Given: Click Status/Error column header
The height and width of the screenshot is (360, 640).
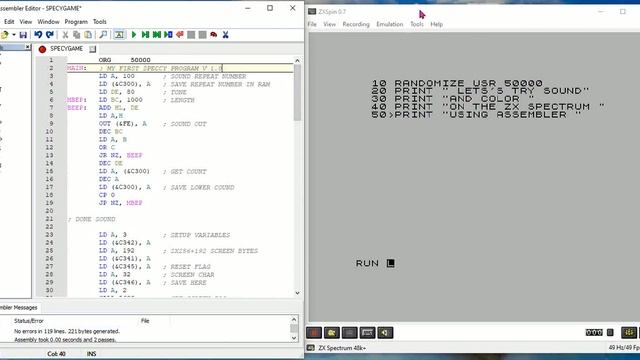Looking at the screenshot, I should pos(29,321).
